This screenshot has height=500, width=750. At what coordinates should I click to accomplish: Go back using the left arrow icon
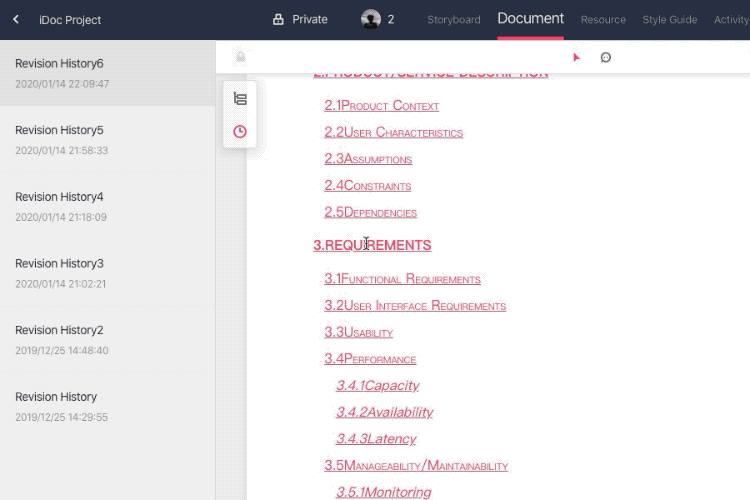coord(16,20)
